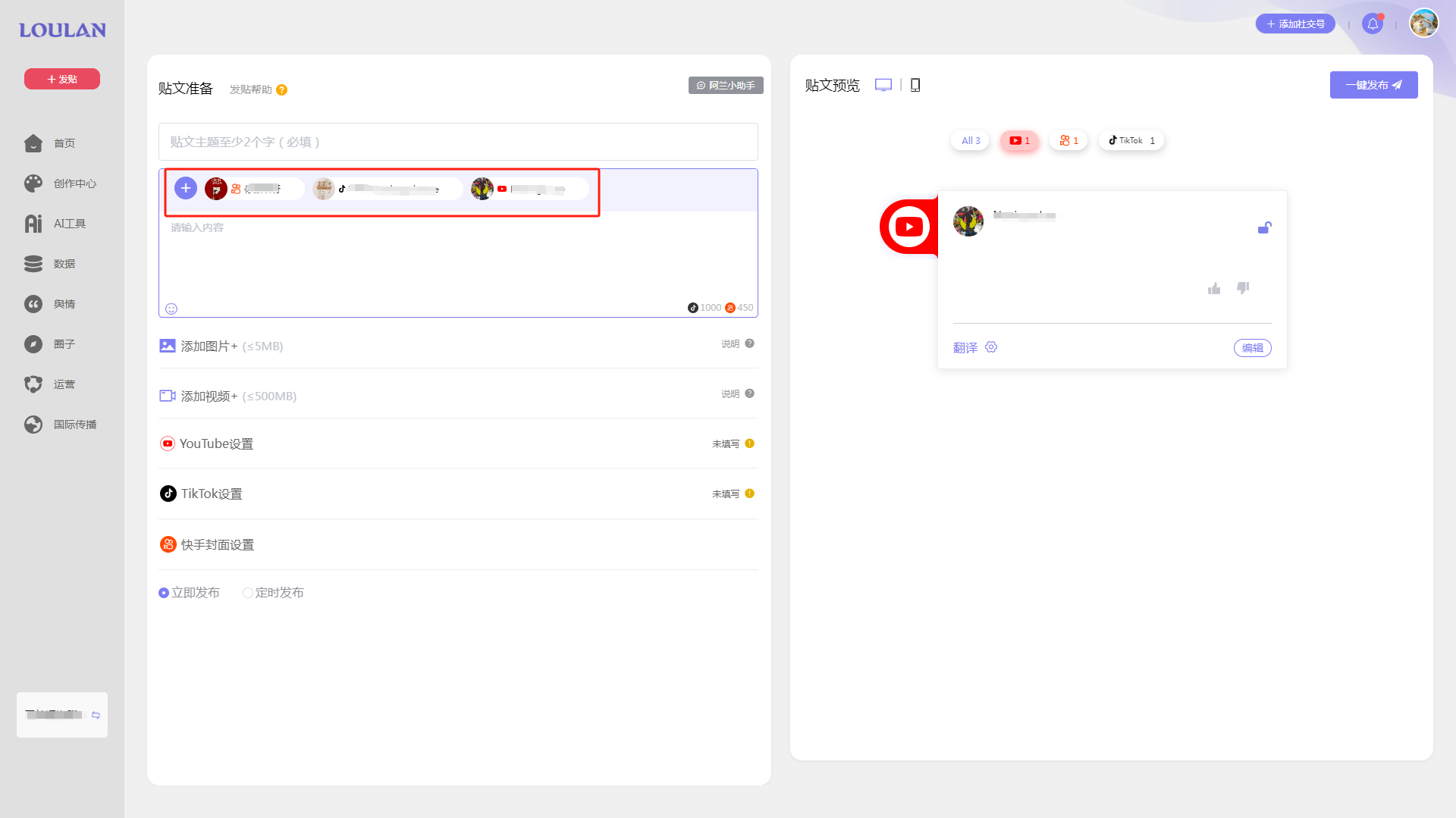
Task: Click 添加图片+ to upload an image
Action: [x=221, y=346]
